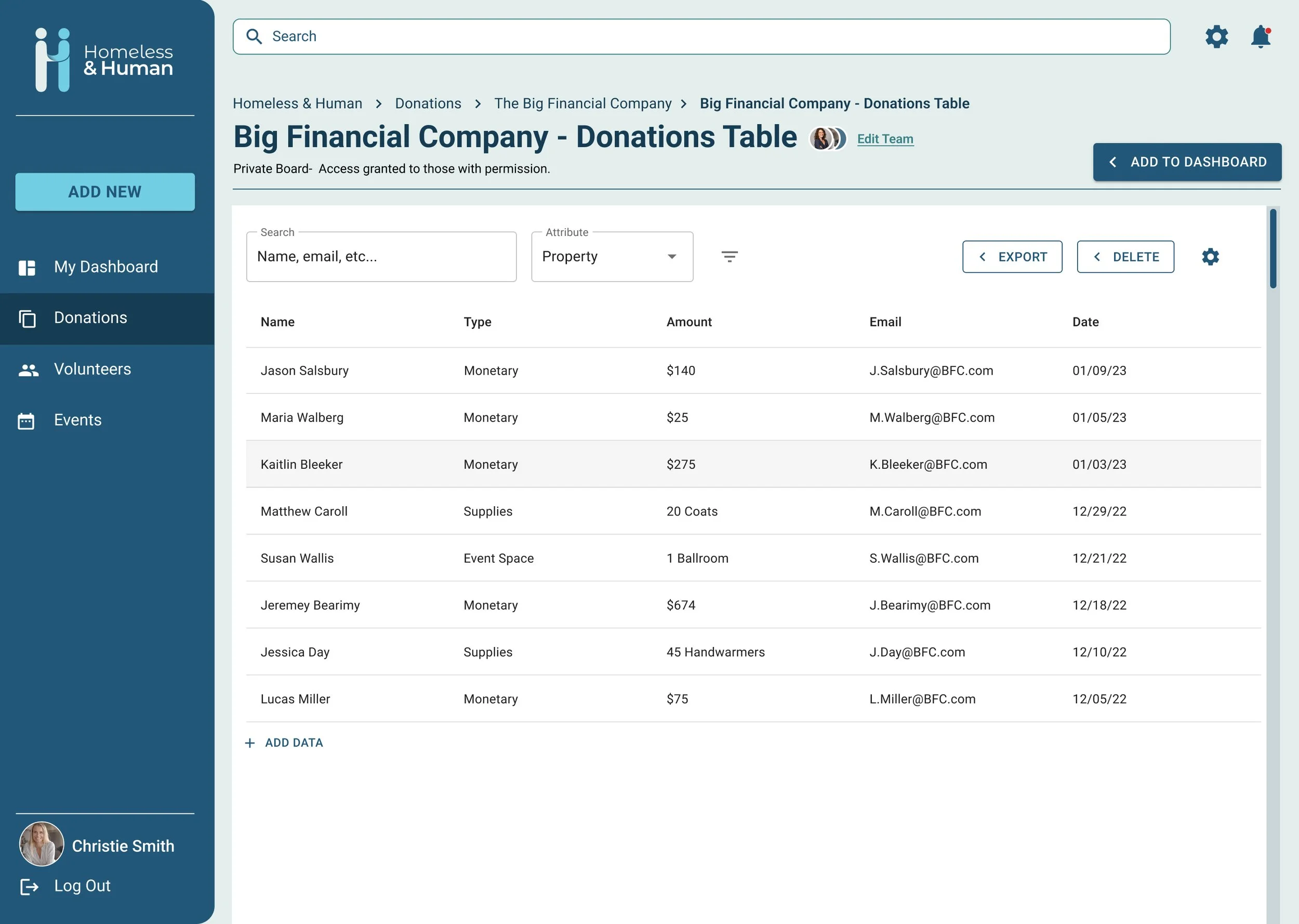Expand the Attribute Property dropdown
This screenshot has height=924, width=1299.
(x=612, y=257)
